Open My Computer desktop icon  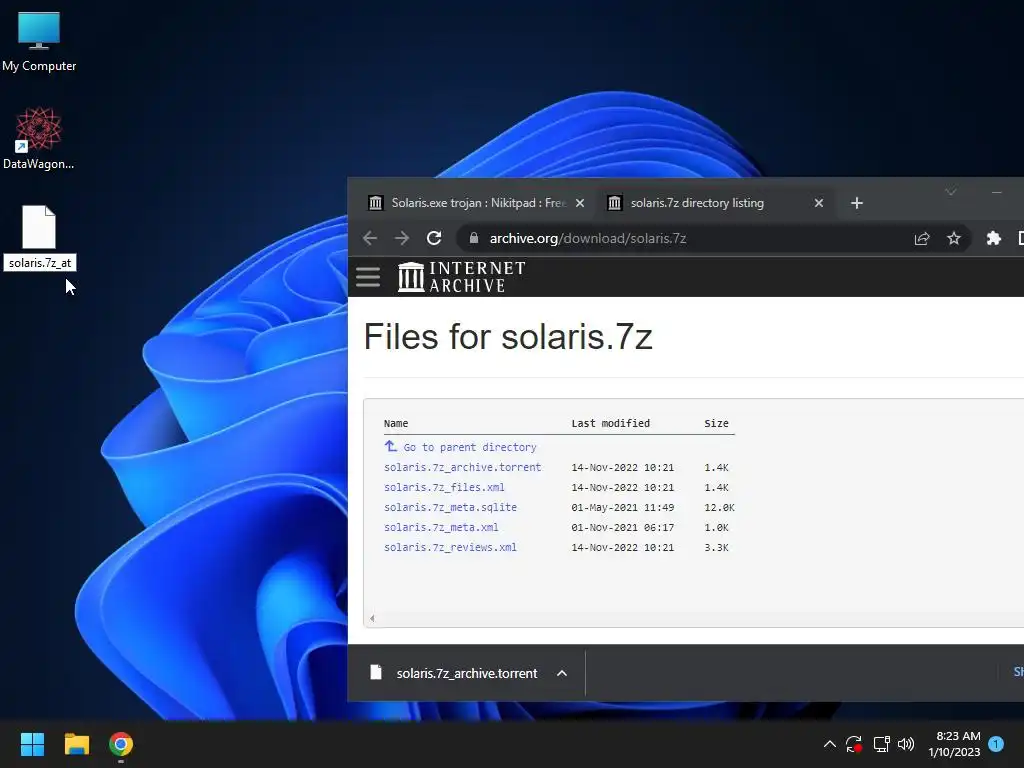point(39,42)
